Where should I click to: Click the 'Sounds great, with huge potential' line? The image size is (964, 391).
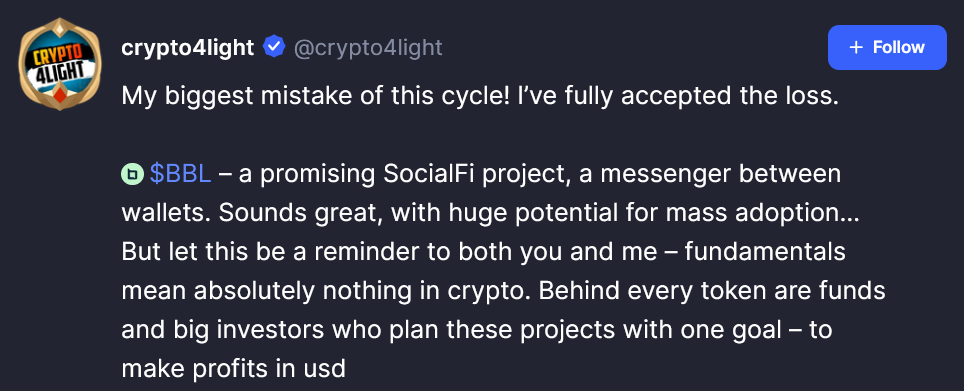coord(490,213)
